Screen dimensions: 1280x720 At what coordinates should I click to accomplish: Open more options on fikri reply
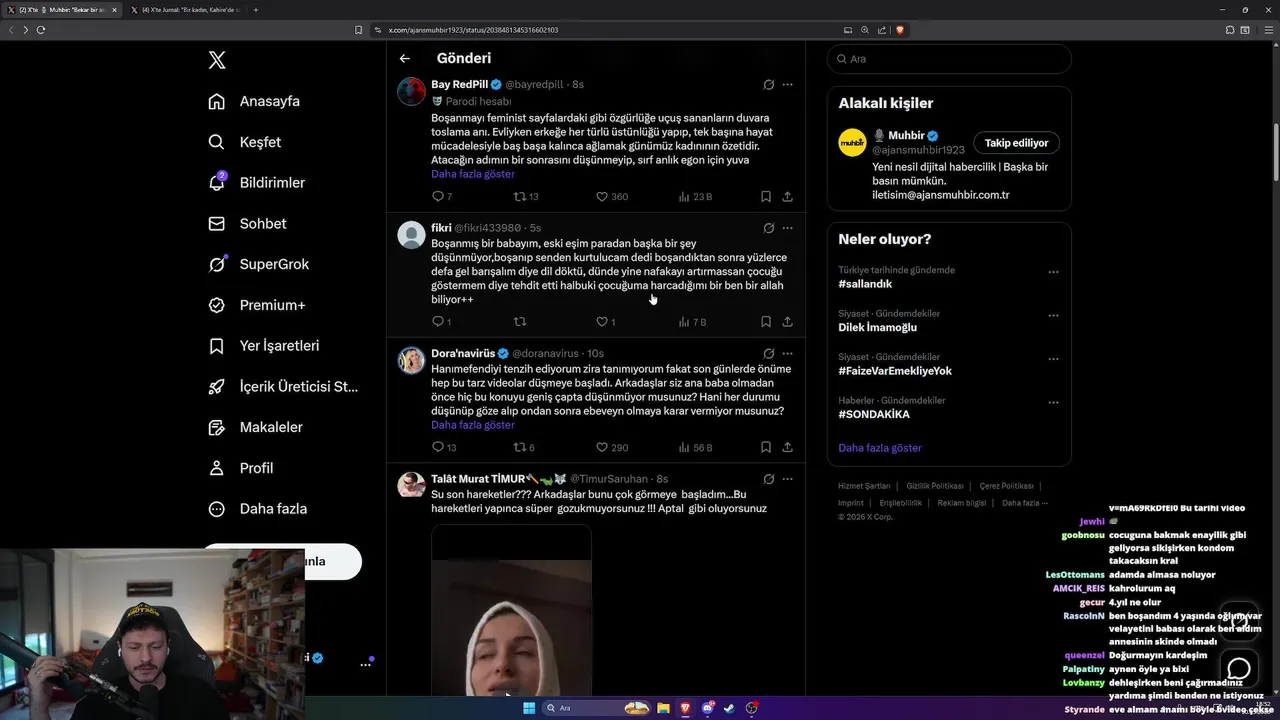[x=788, y=228]
